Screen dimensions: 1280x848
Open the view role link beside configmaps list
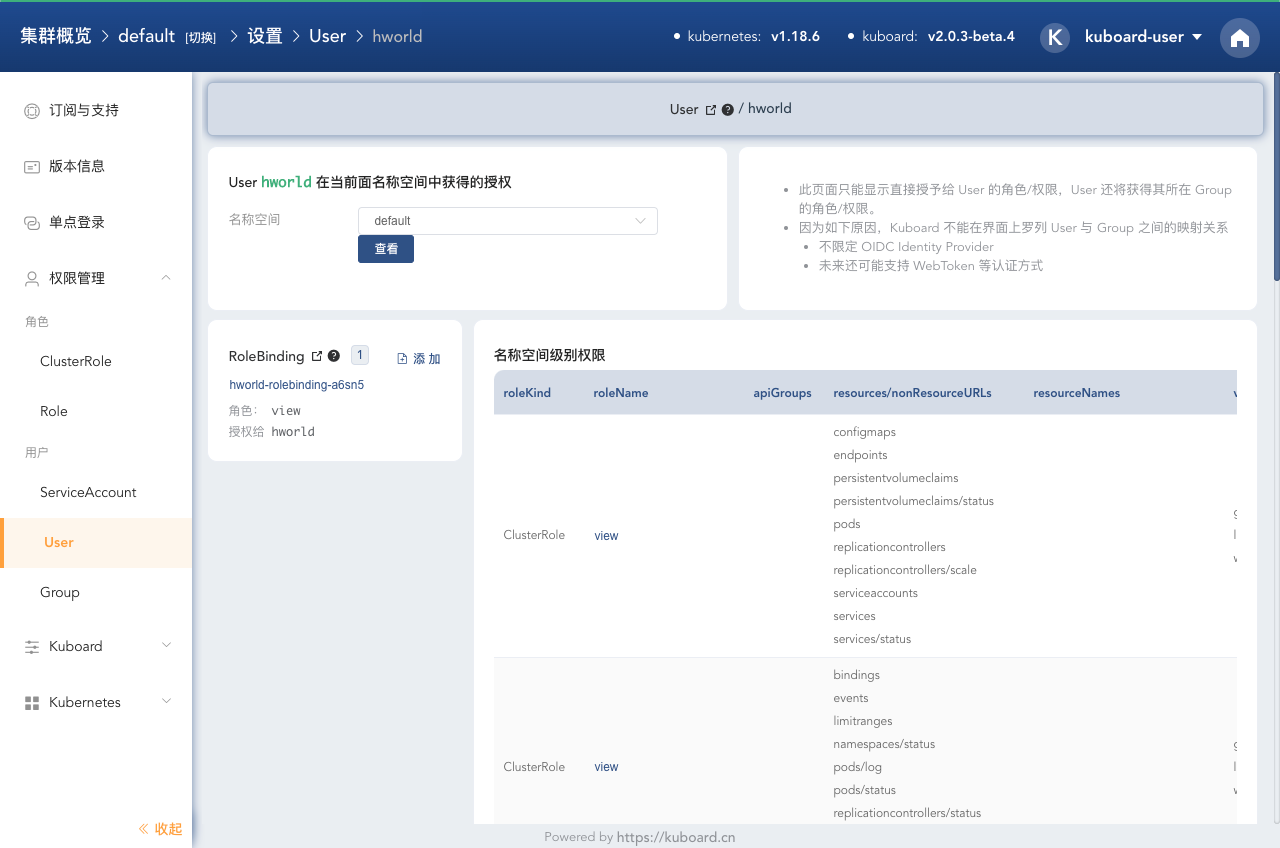pyautogui.click(x=606, y=536)
